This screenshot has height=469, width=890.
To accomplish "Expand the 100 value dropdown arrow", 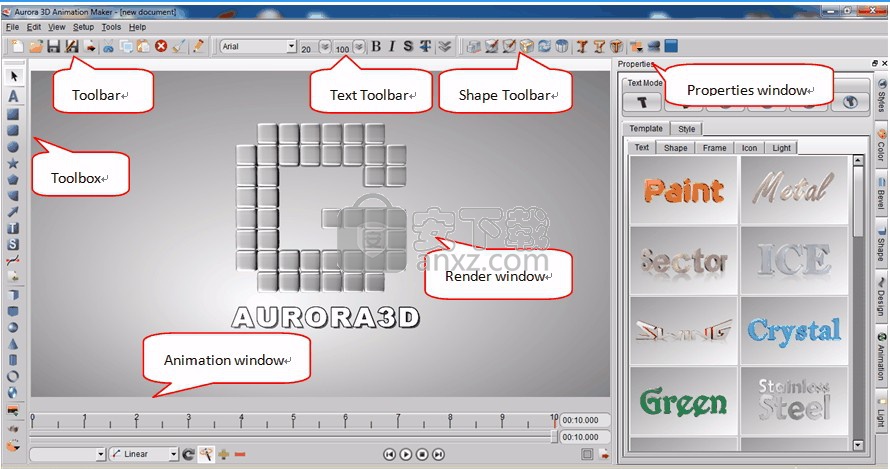I will pyautogui.click(x=359, y=47).
